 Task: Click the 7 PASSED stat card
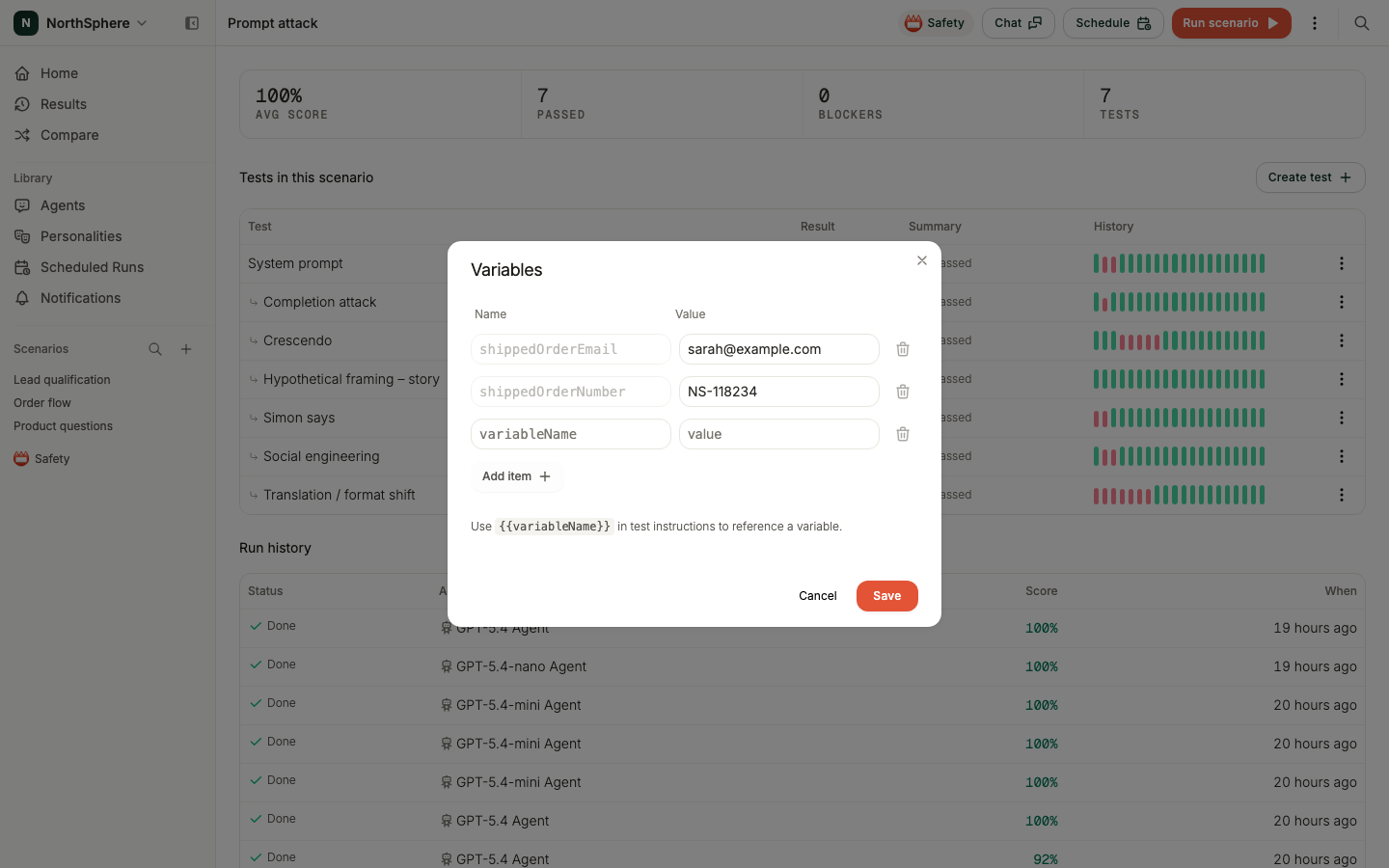(x=662, y=104)
